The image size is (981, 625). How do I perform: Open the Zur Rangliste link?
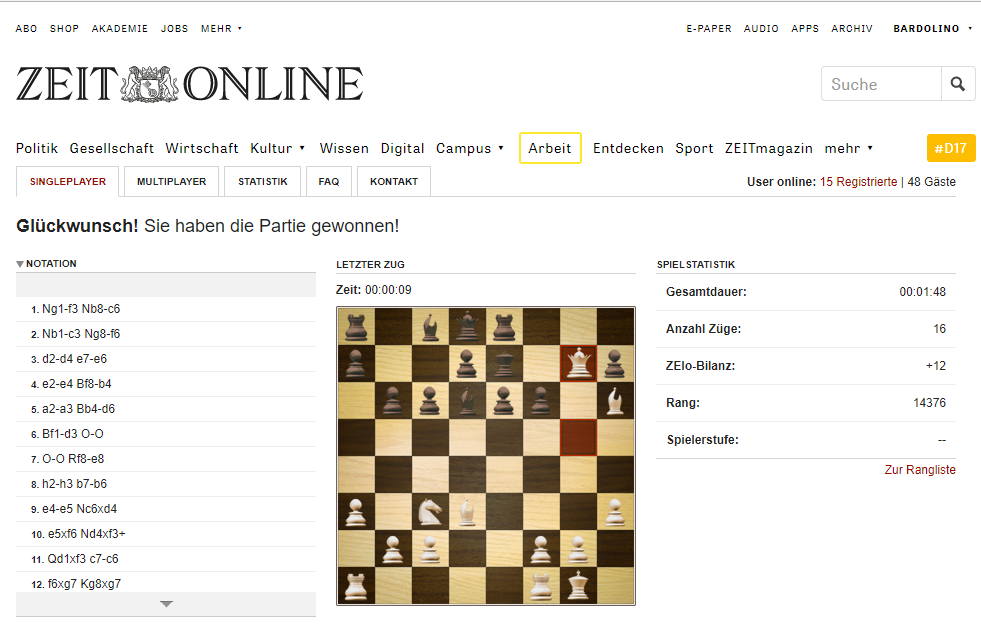919,470
